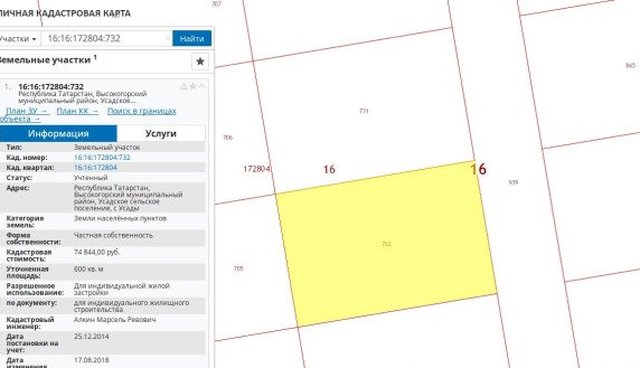Select the result title 16:16:172804:732
Screen dimensions: 640x368
51,86
